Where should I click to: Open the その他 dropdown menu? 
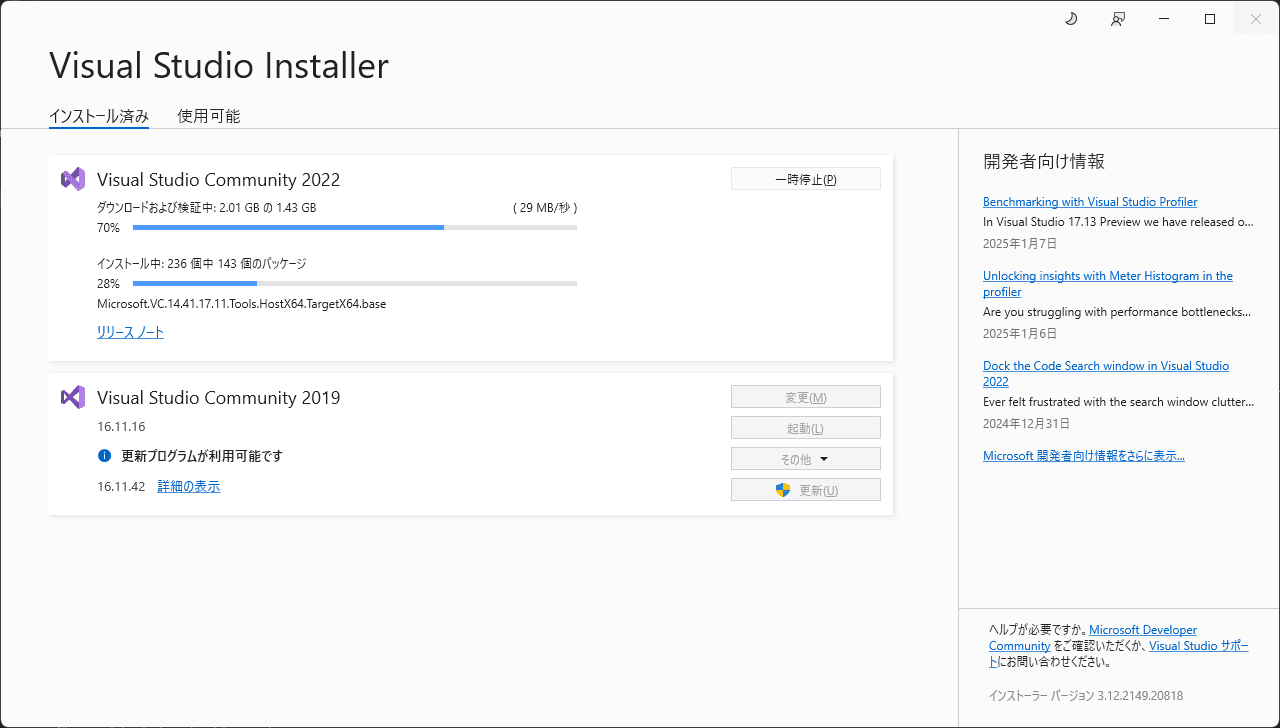(x=805, y=458)
